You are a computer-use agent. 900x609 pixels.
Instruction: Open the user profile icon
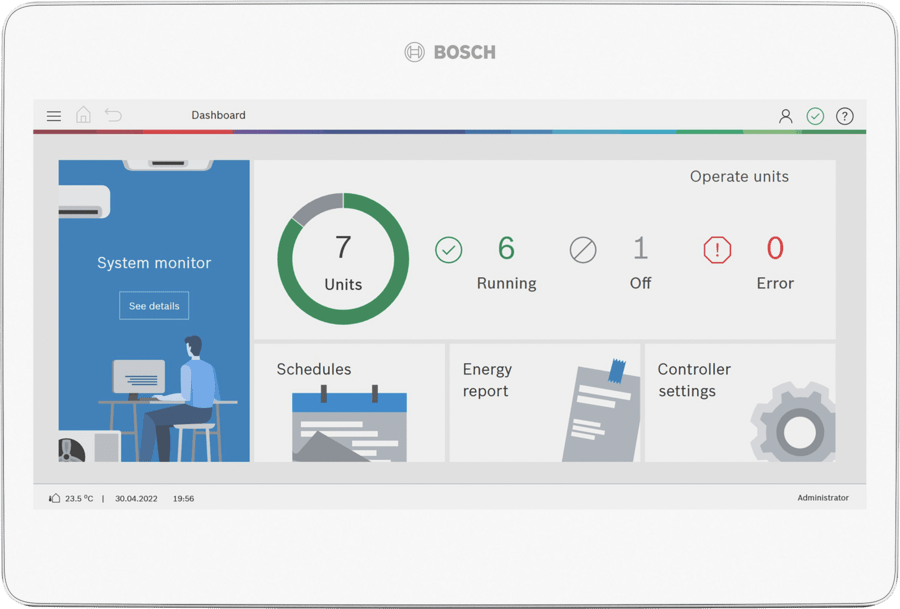(x=785, y=116)
